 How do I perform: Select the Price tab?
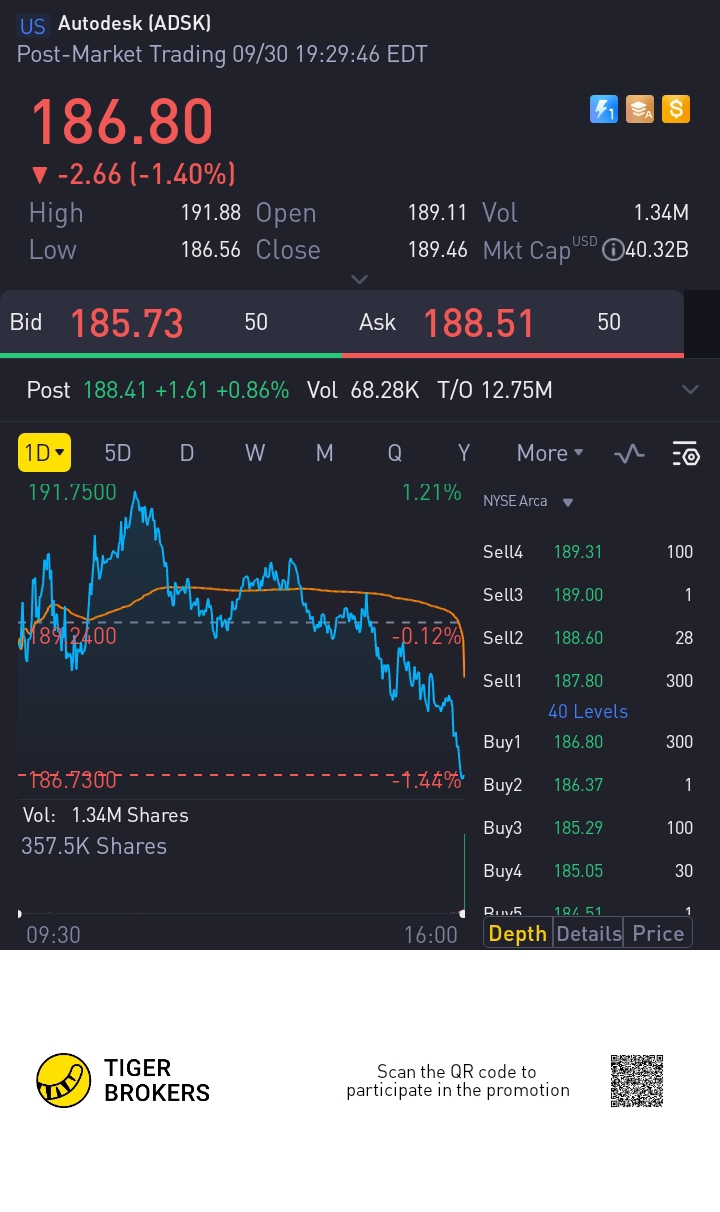[x=658, y=933]
